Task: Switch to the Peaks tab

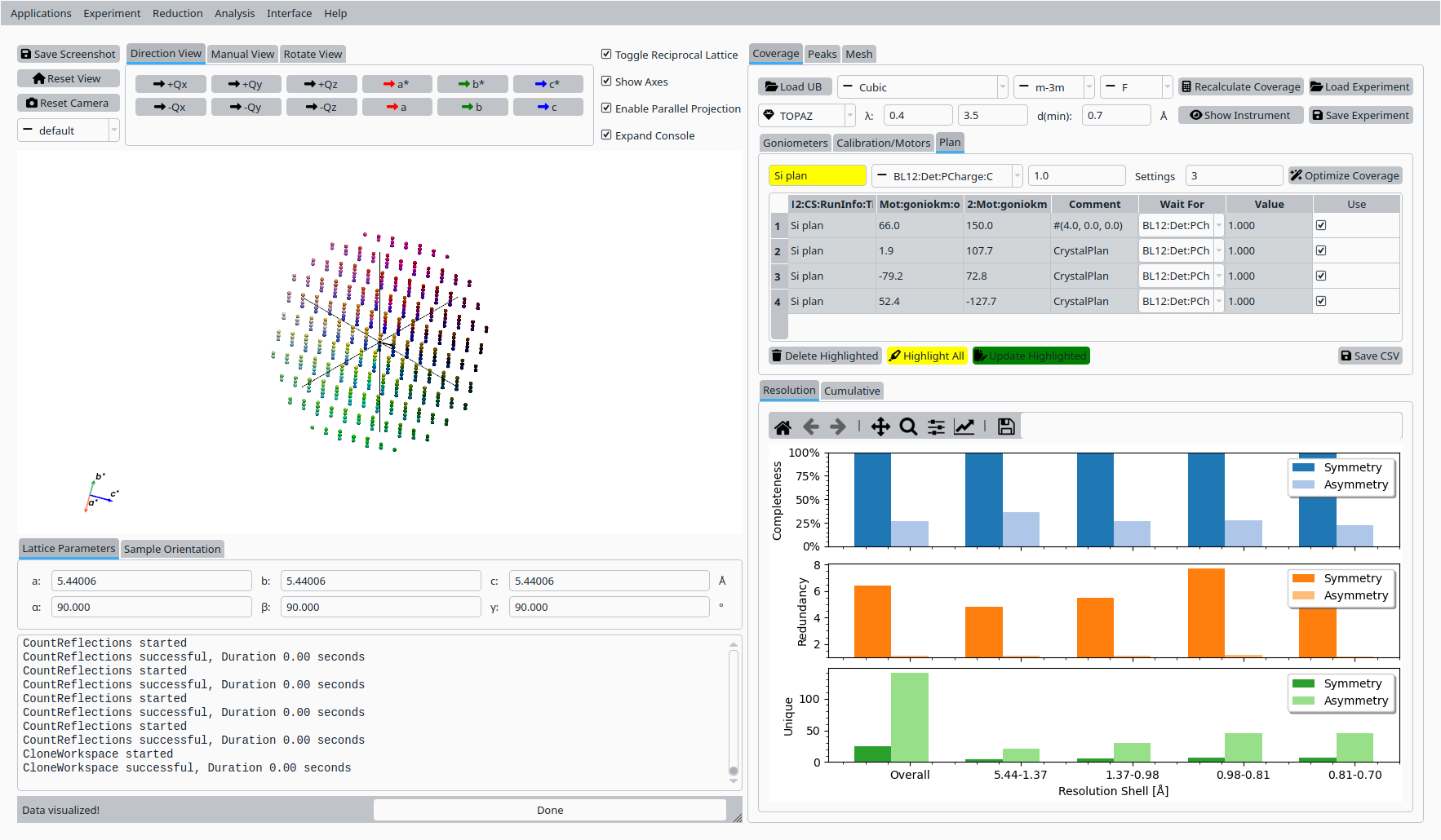Action: pos(822,54)
